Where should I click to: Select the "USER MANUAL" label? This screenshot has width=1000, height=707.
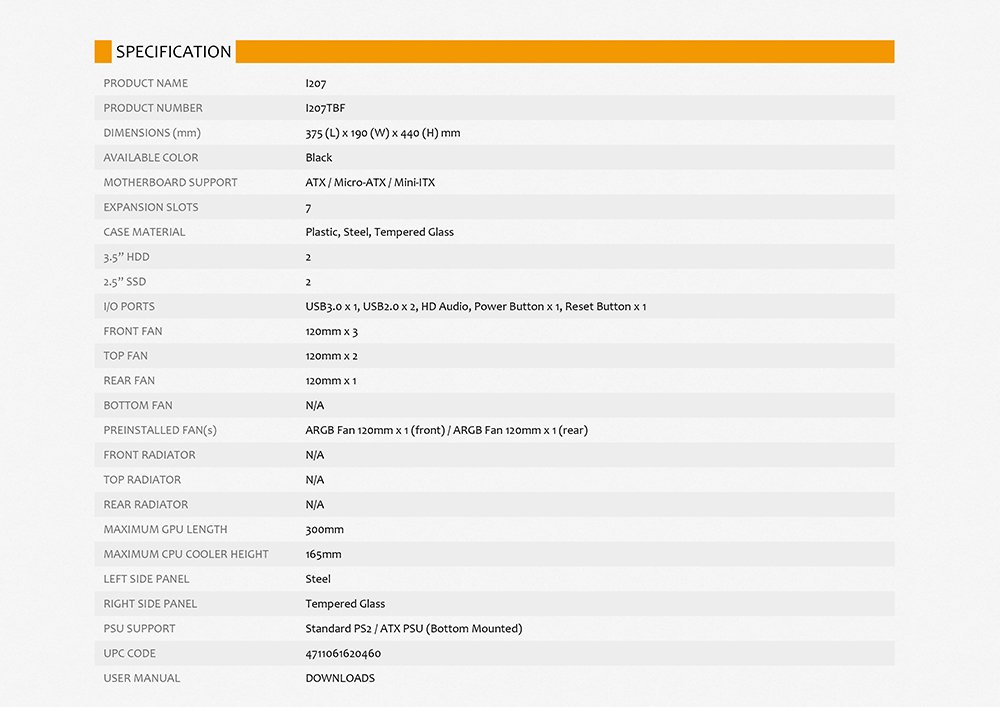[x=142, y=678]
